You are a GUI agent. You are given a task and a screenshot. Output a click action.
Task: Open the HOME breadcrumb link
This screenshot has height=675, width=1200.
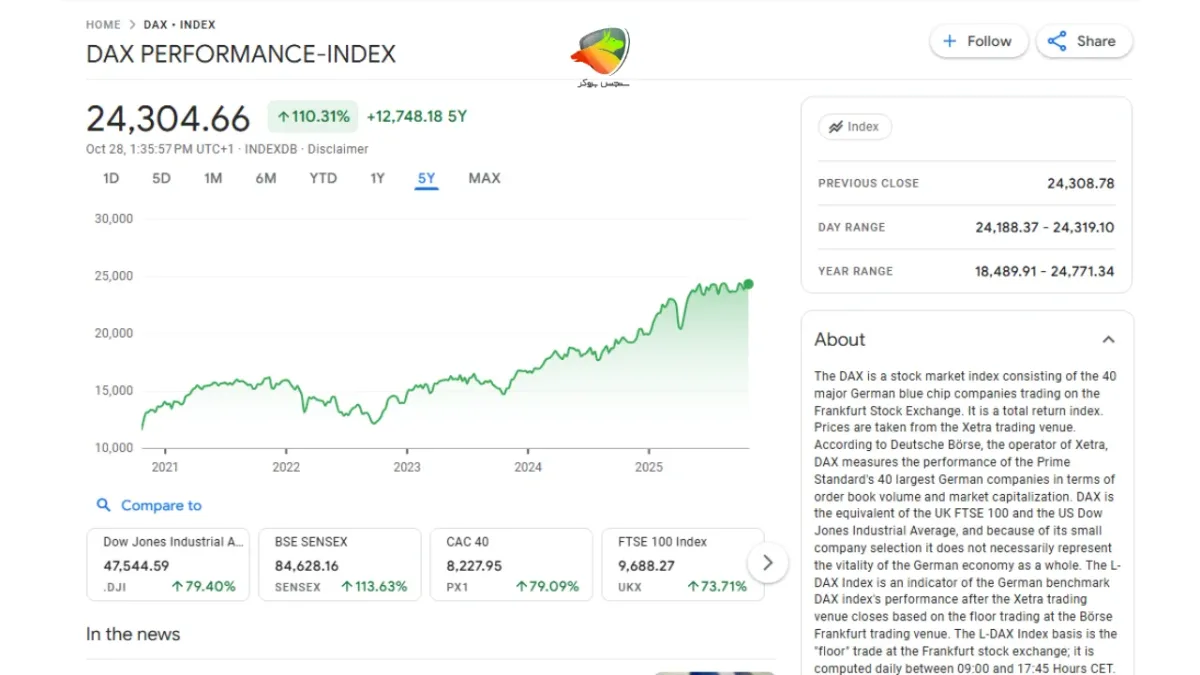click(103, 25)
